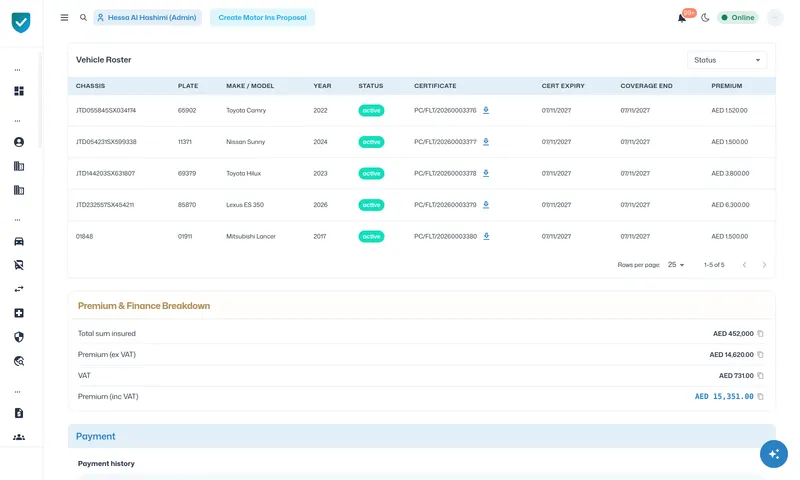This screenshot has height=480, width=800.
Task: Download certificate PC/FLT/20260003377
Action: tap(486, 142)
